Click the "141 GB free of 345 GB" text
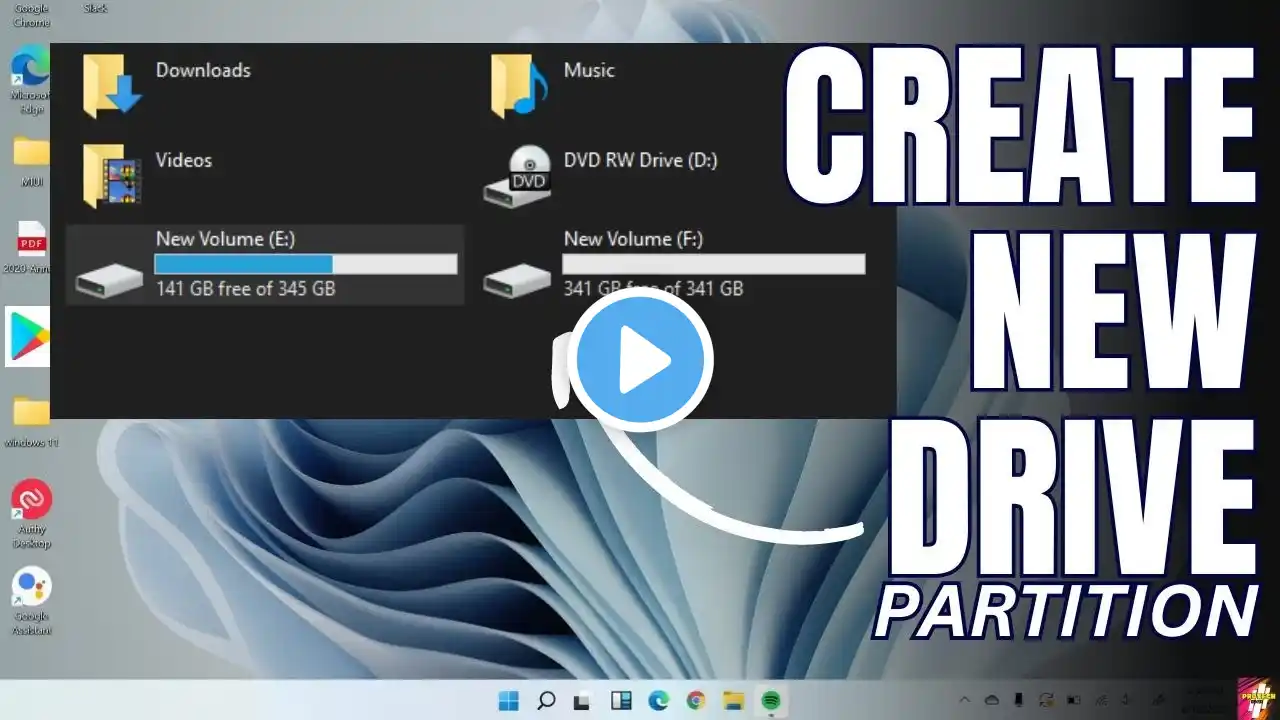Screen dimensions: 1280x720 coord(246,289)
